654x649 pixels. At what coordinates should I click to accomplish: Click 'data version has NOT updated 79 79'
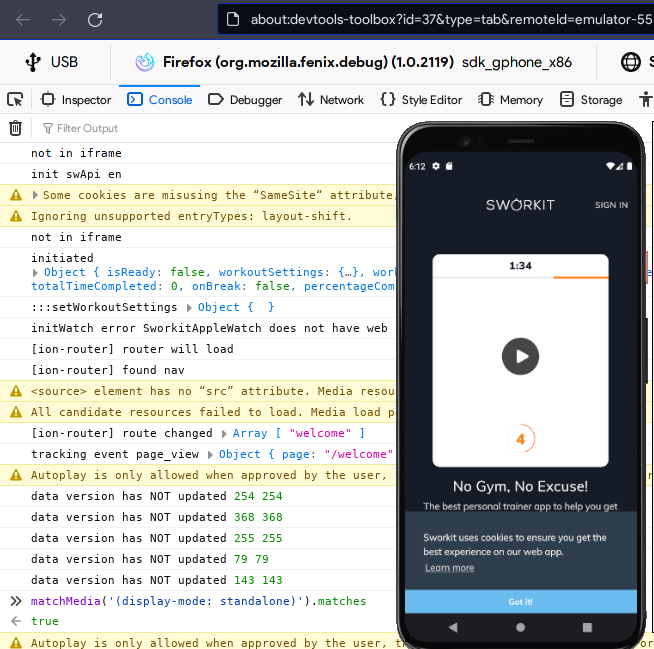150,559
